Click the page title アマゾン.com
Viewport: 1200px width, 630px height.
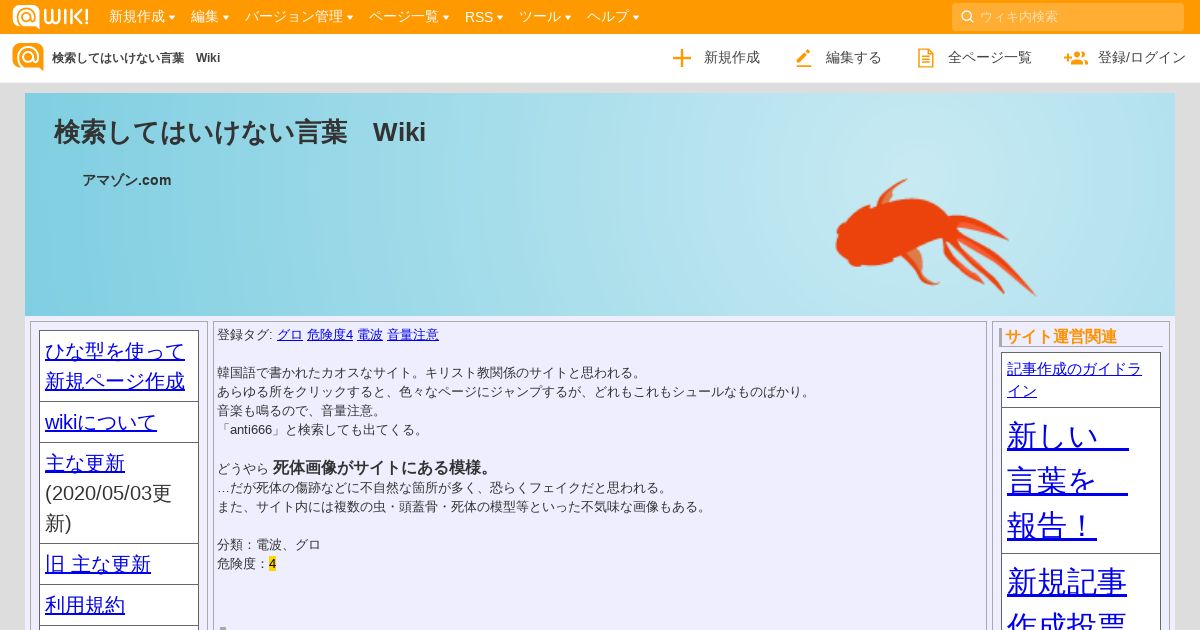(x=127, y=180)
